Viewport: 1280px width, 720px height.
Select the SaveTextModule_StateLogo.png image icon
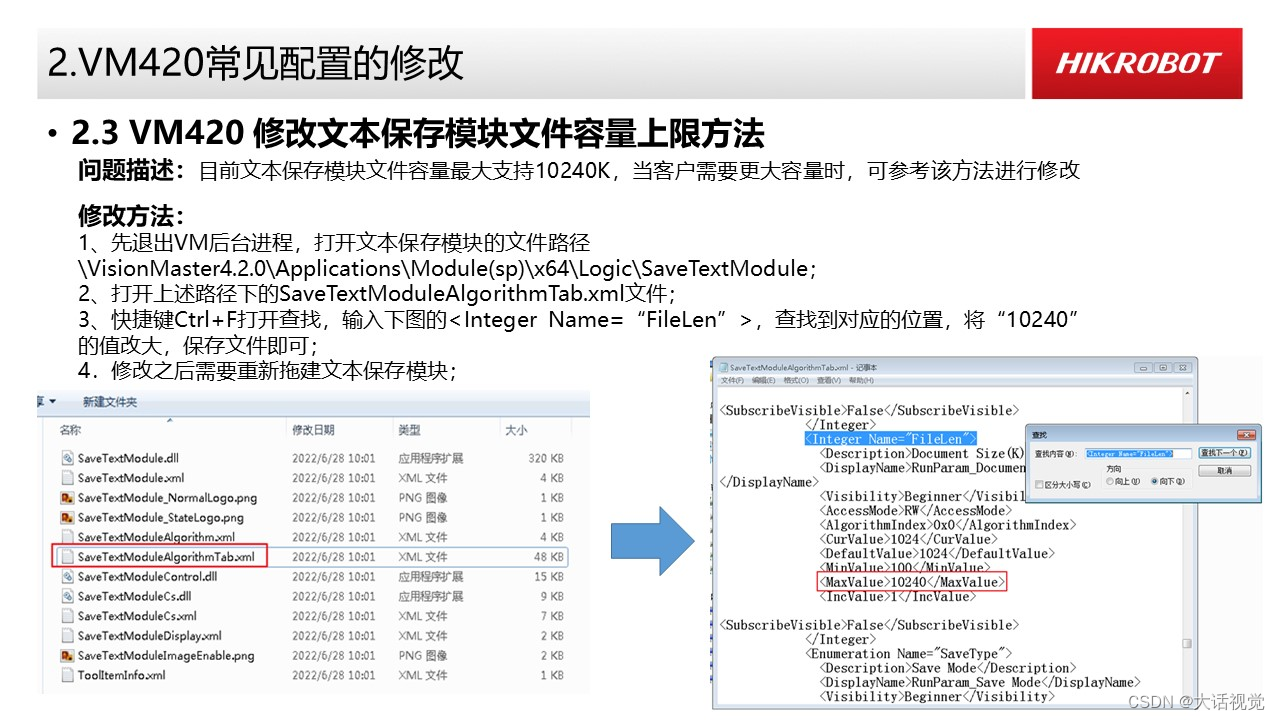click(67, 517)
